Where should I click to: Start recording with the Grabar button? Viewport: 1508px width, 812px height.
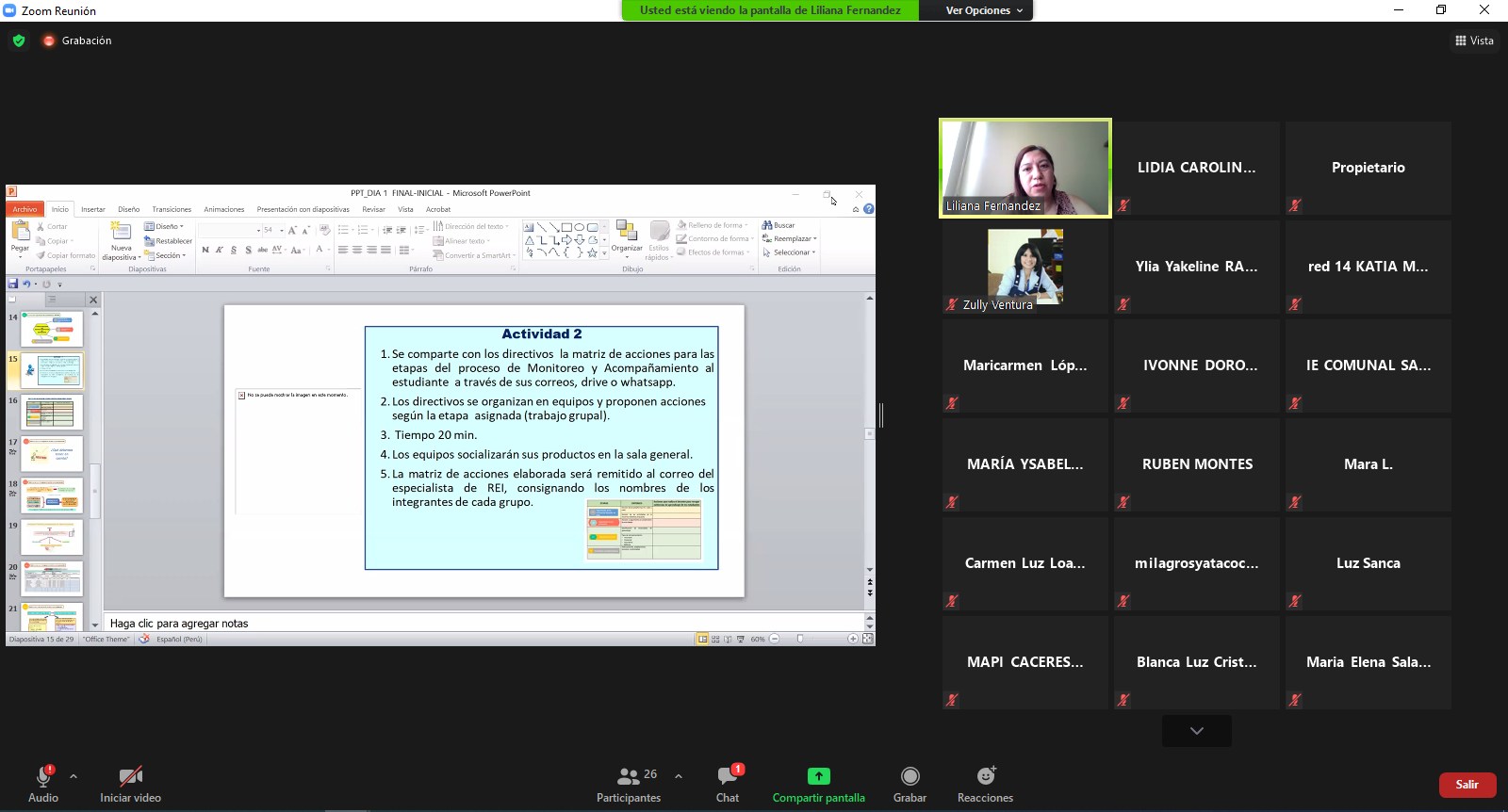coord(910,784)
